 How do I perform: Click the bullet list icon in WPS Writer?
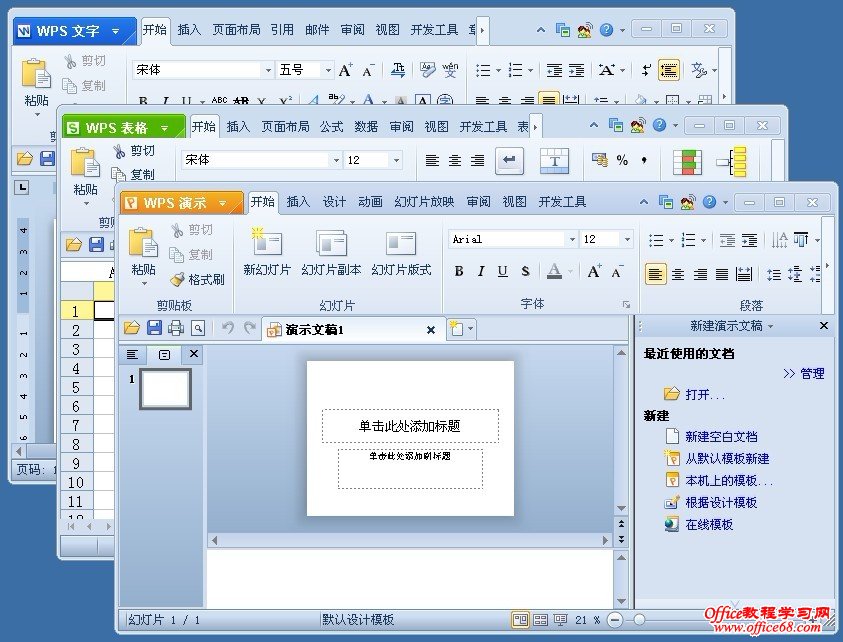pos(483,70)
